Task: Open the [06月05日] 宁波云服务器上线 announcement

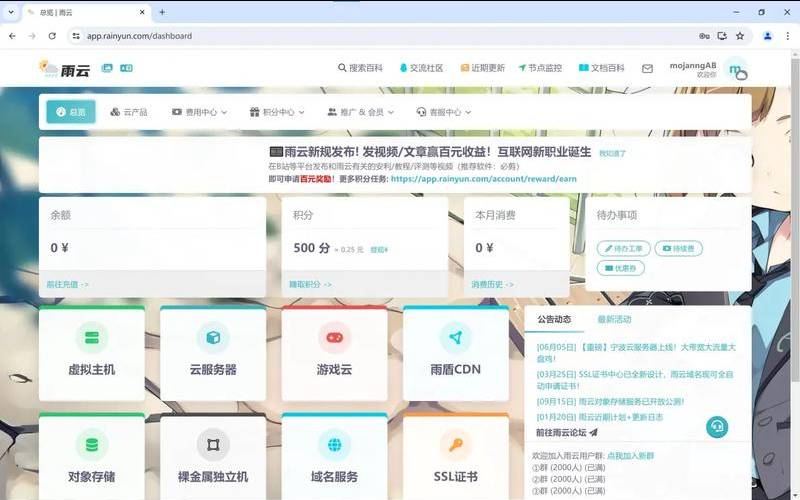Action: pyautogui.click(x=636, y=353)
